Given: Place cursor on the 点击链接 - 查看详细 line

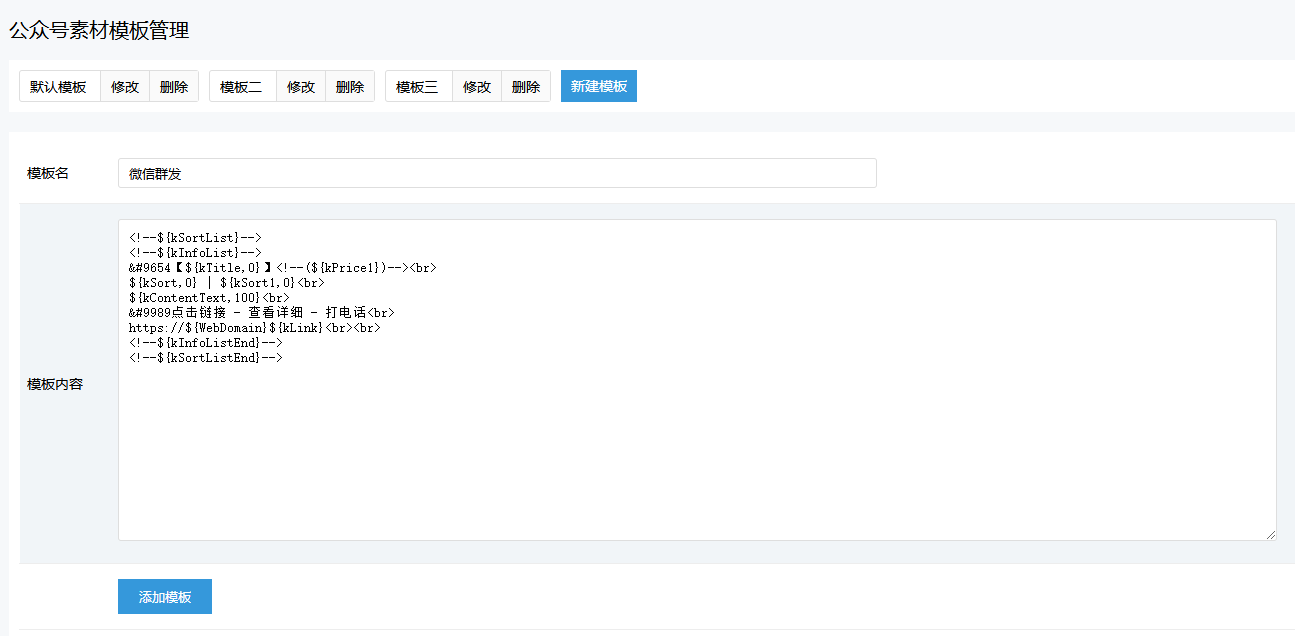Looking at the screenshot, I should pyautogui.click(x=261, y=313).
